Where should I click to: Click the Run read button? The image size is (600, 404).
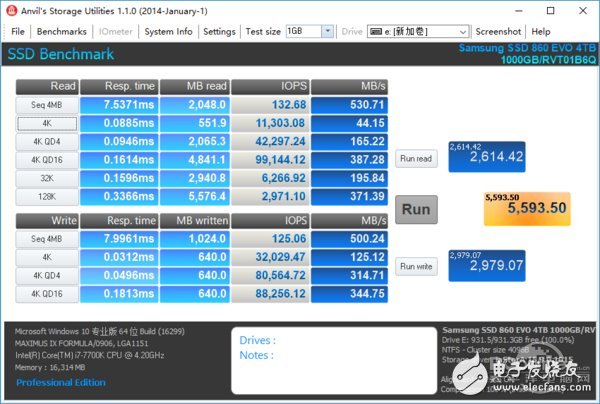pyautogui.click(x=416, y=159)
